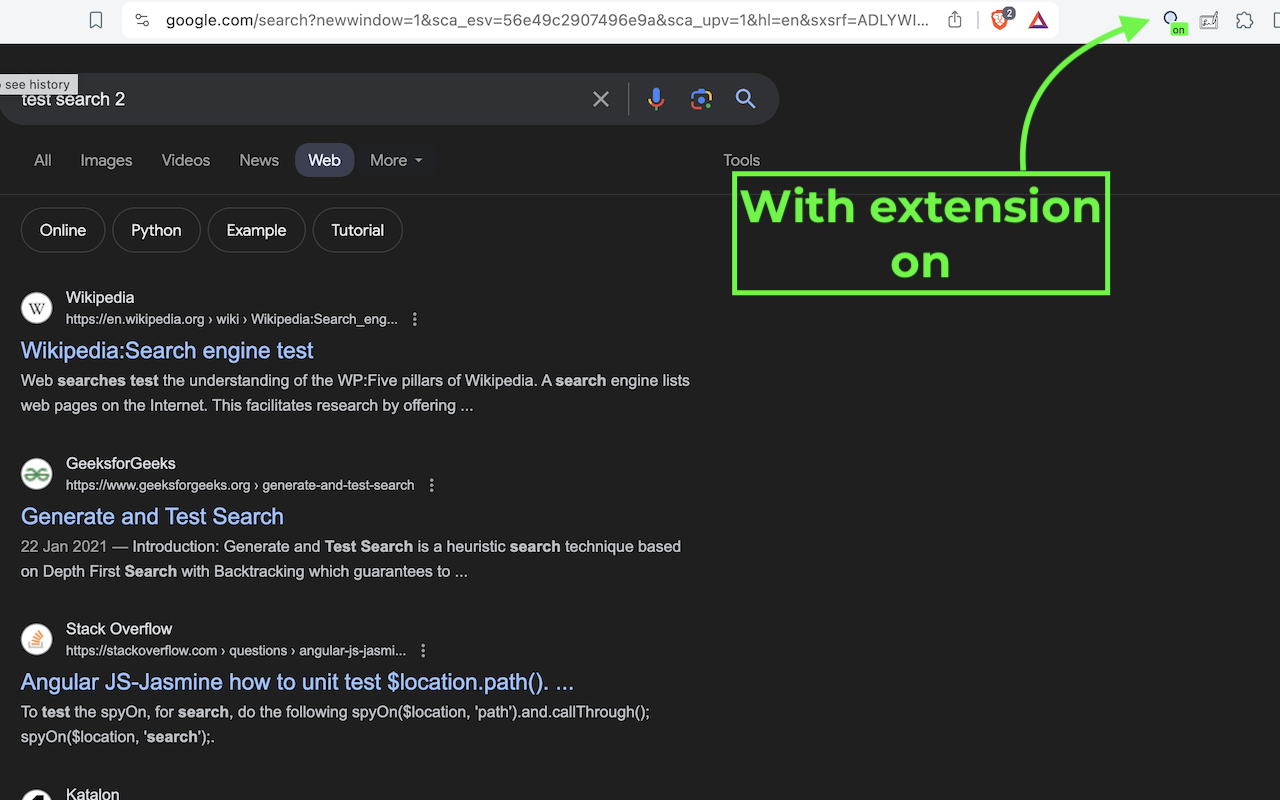Expand the More dropdown filter
Image resolution: width=1280 pixels, height=800 pixels.
[x=396, y=160]
